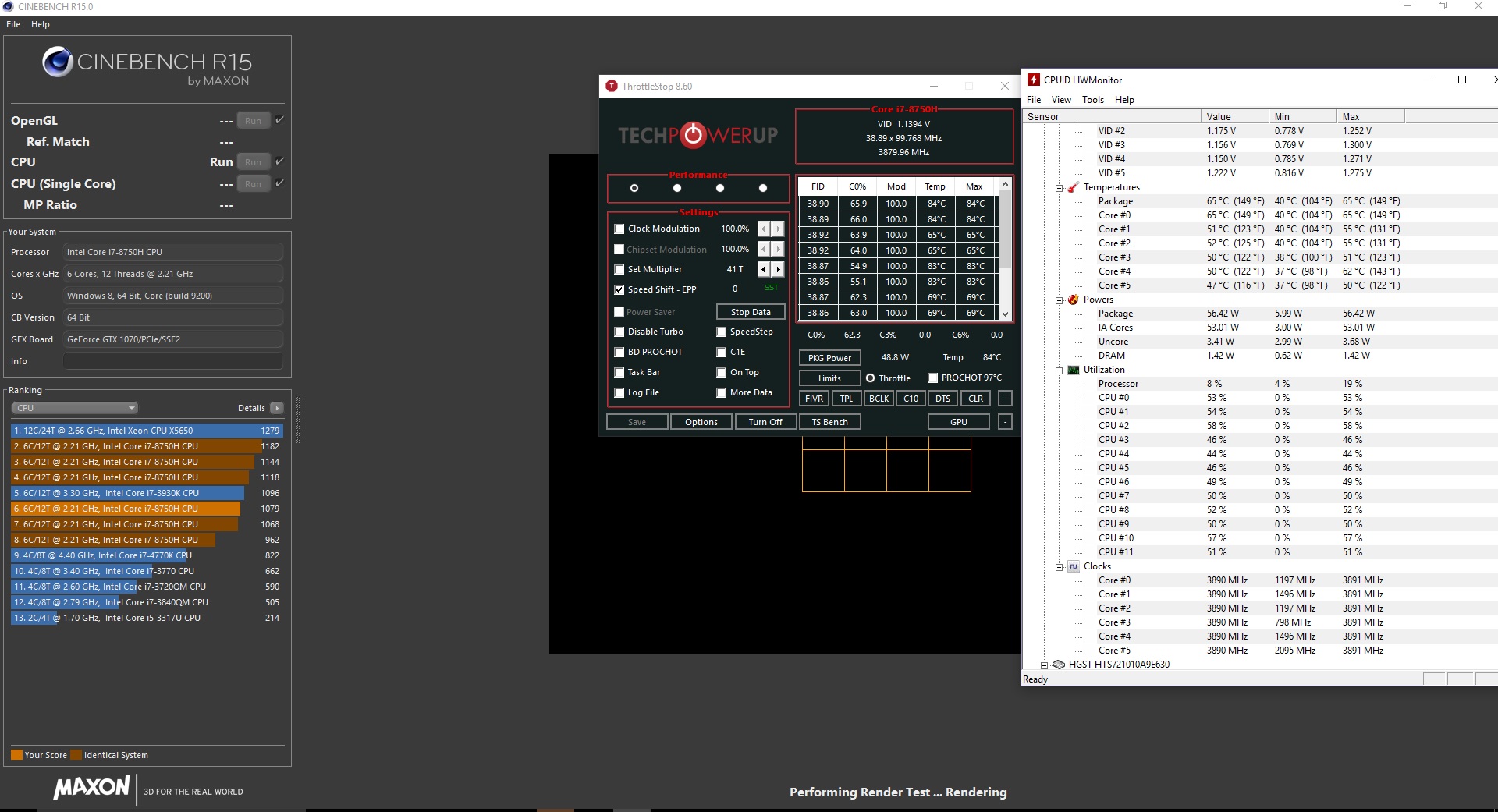Collapse the HGST HTS721010A9E630 node
This screenshot has height=812, width=1498.
click(x=1045, y=665)
